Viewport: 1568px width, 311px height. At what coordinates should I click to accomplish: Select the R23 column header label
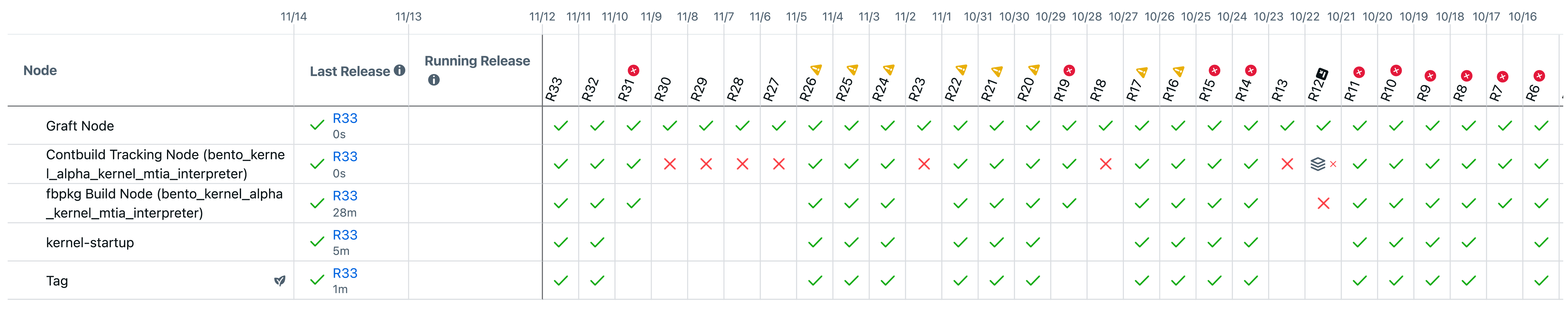tap(917, 89)
